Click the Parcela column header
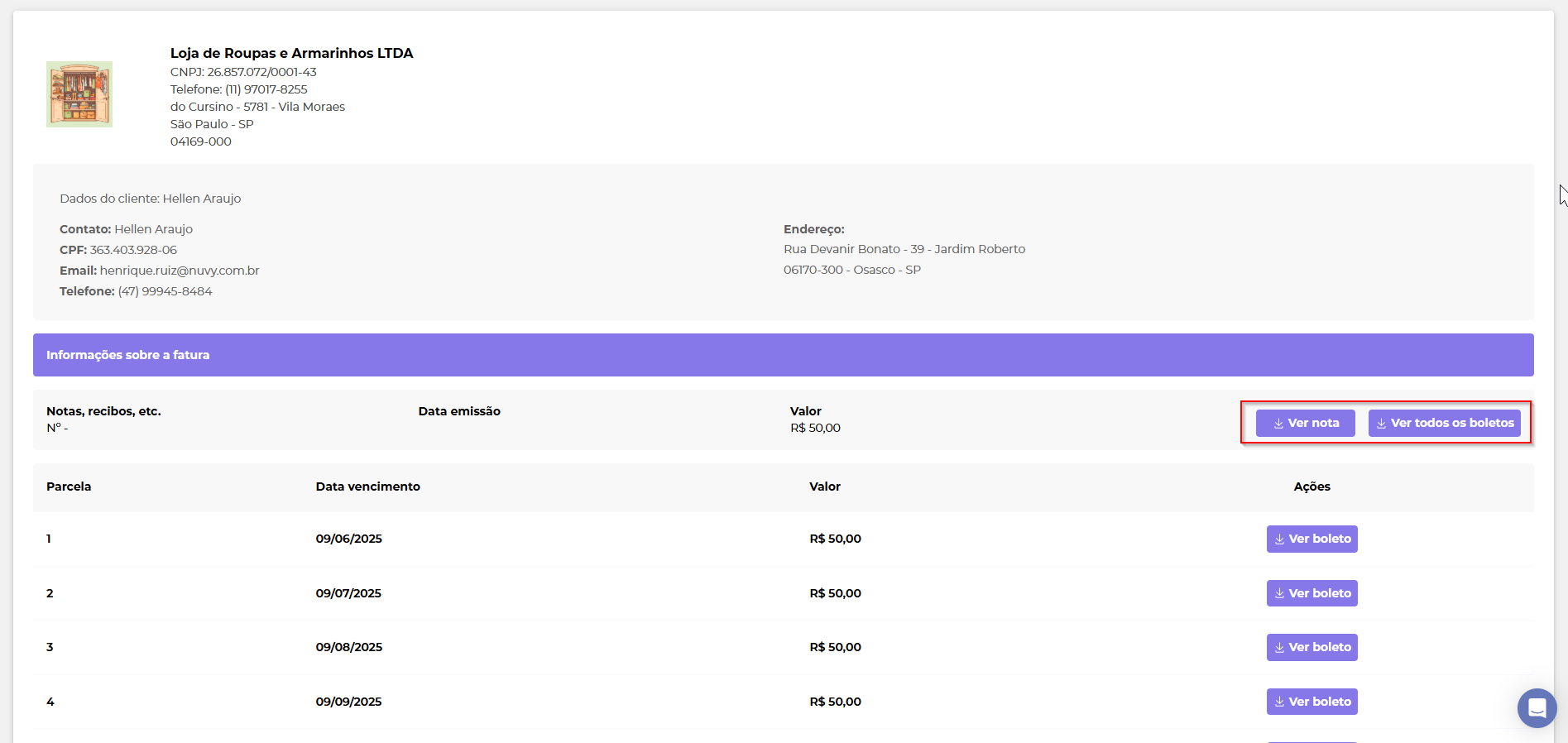Screen dimensions: 1568x743 69,487
